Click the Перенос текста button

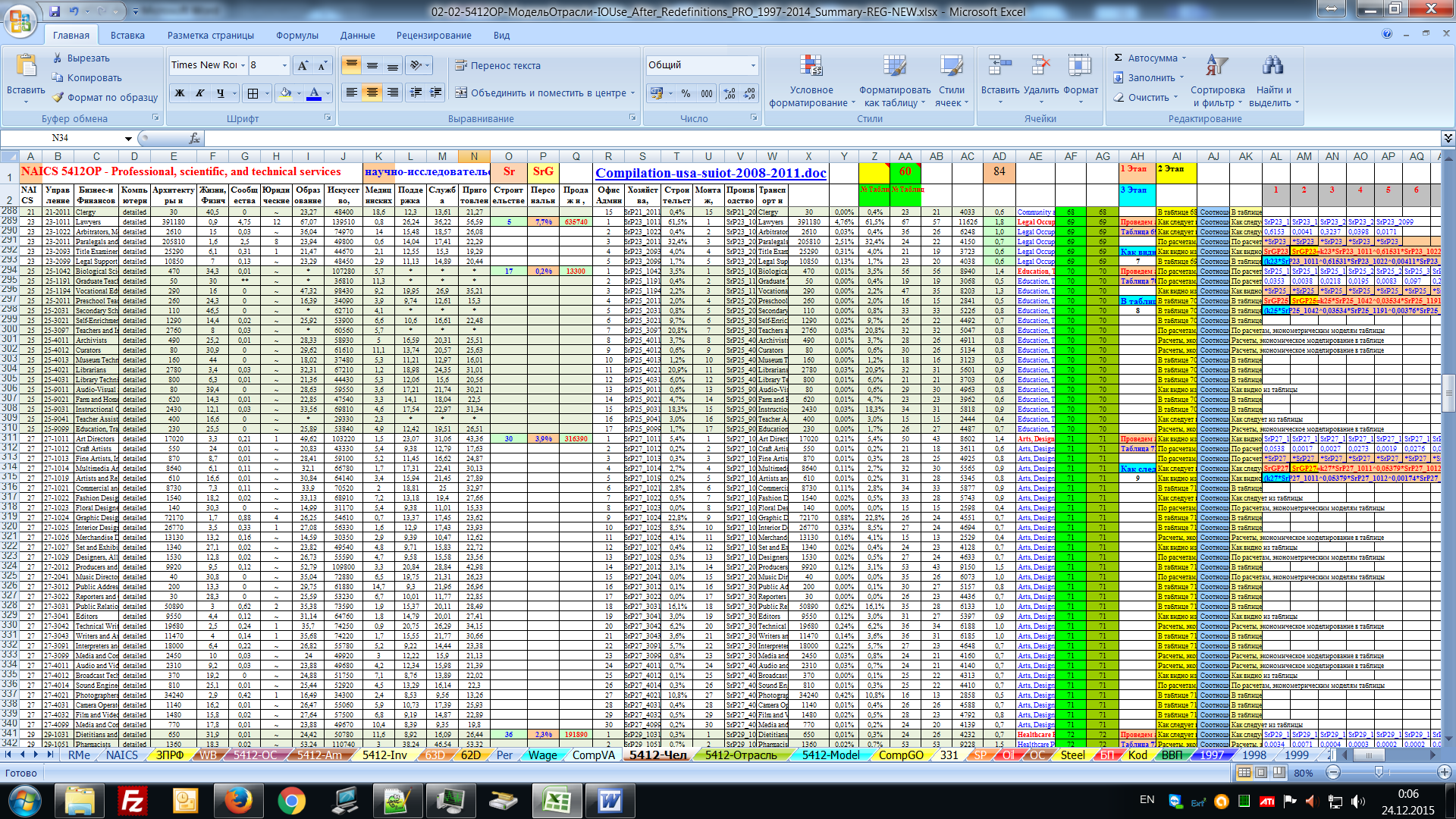tap(497, 66)
